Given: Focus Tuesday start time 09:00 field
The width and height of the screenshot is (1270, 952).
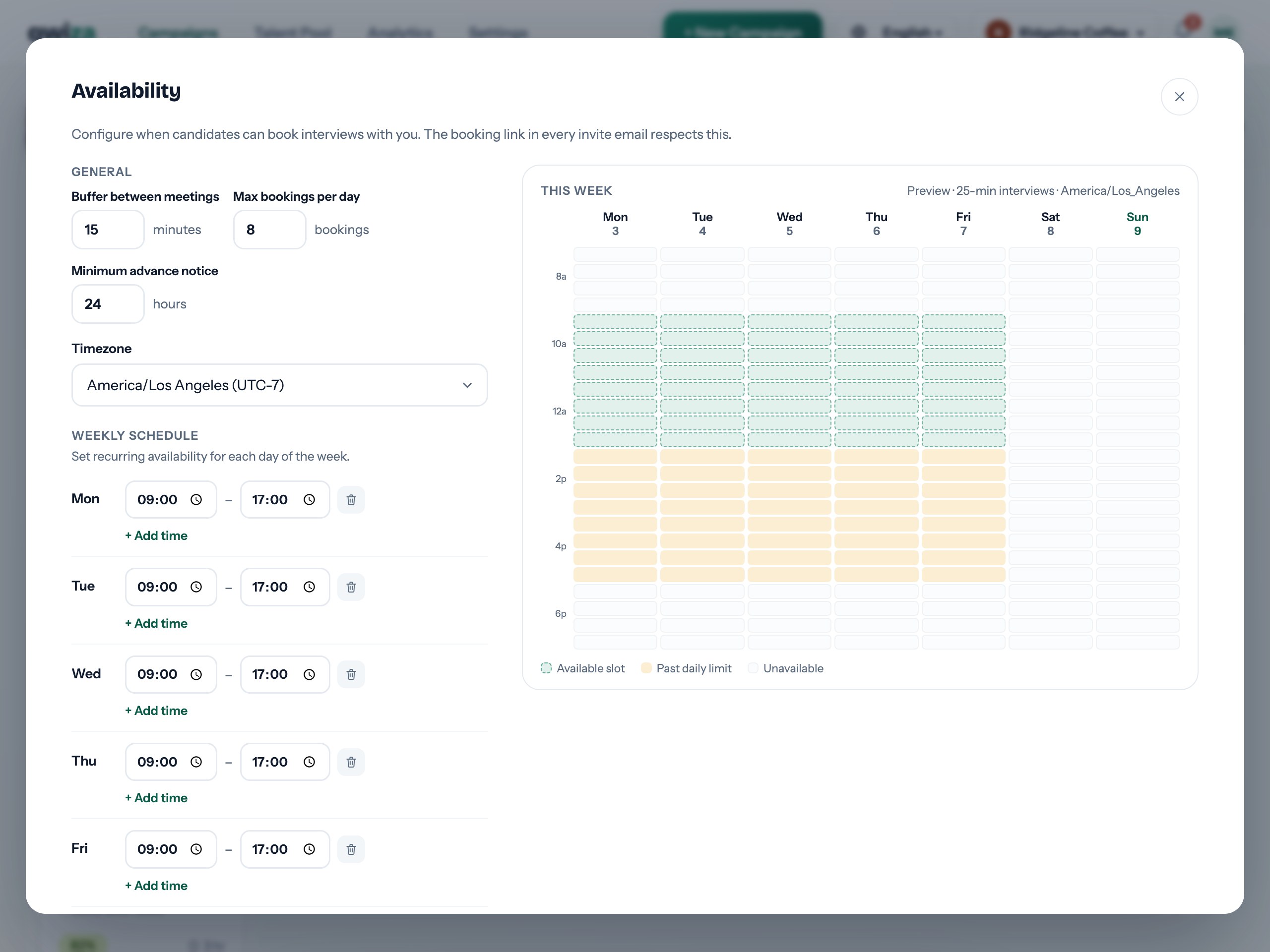Looking at the screenshot, I should click(x=171, y=587).
